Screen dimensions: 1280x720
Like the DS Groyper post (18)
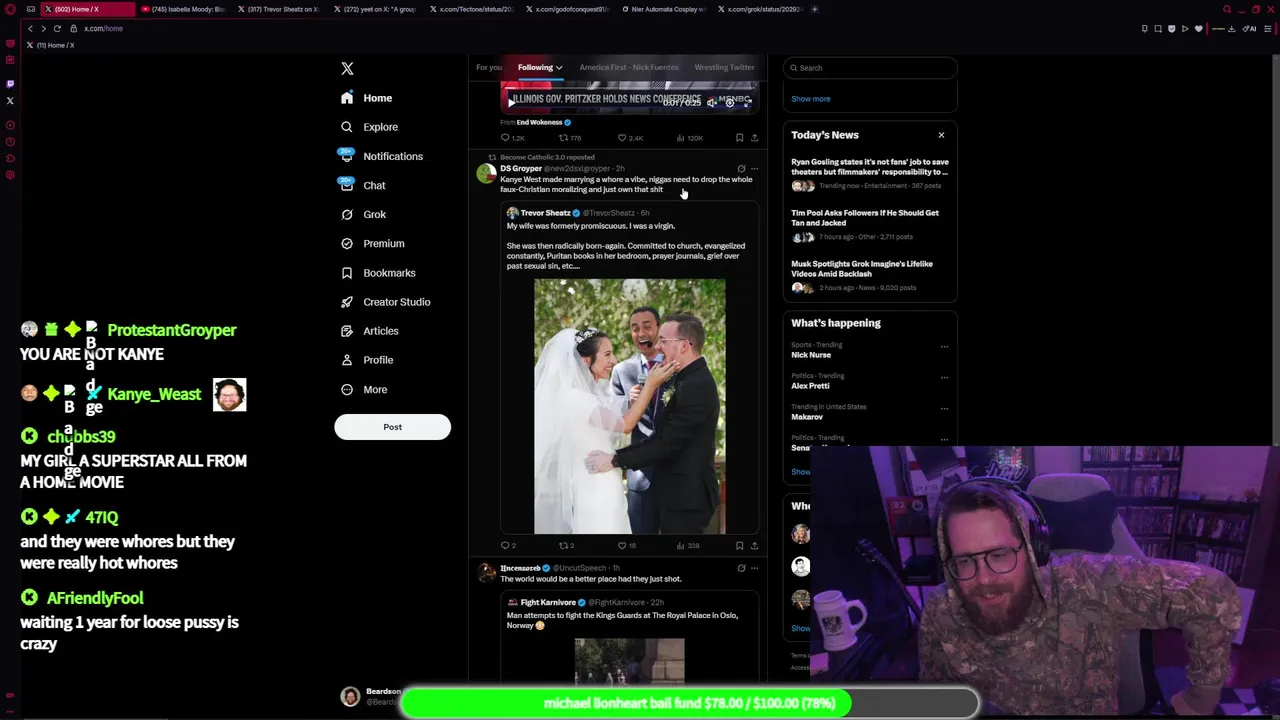click(x=626, y=546)
